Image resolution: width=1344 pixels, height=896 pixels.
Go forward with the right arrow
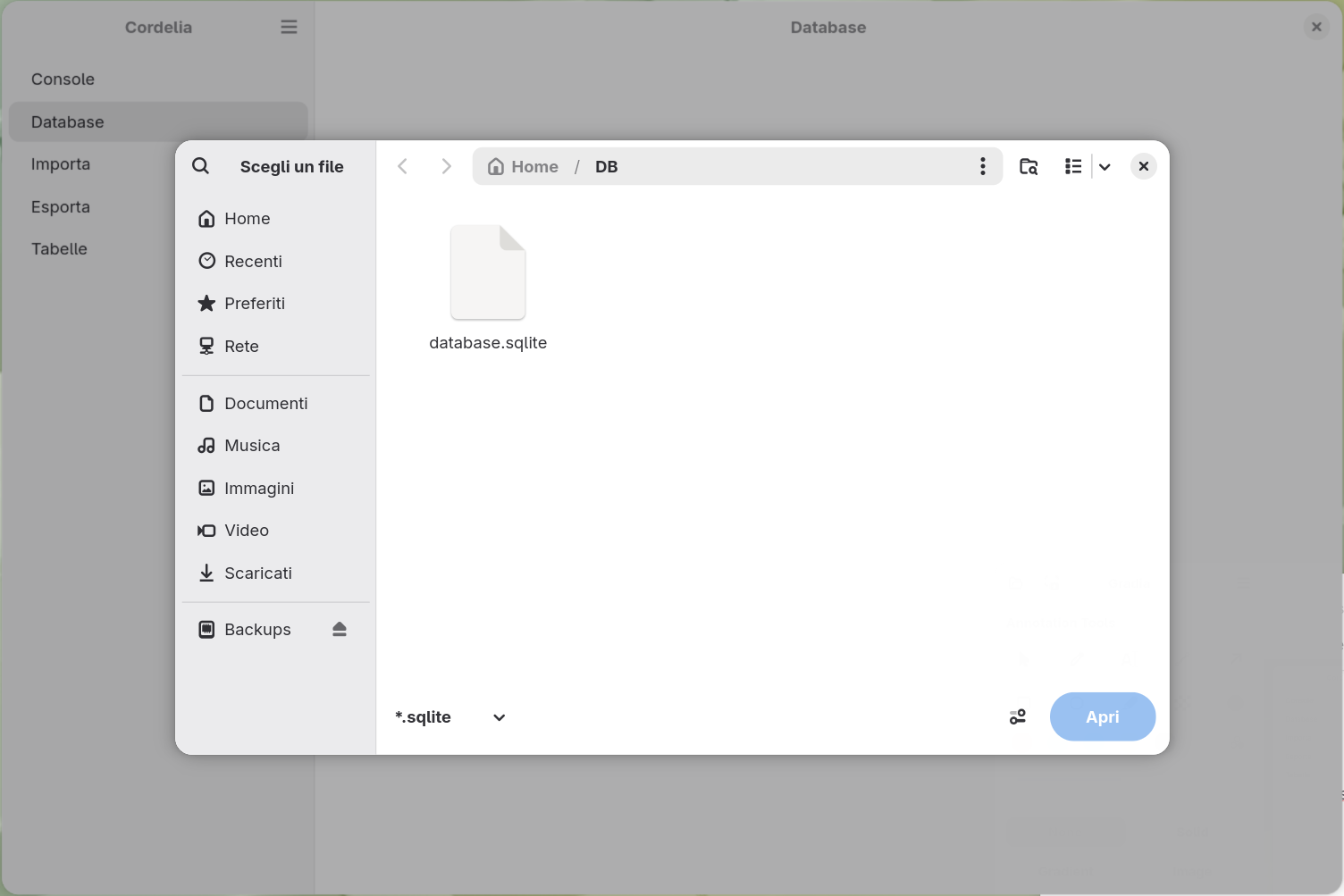[446, 166]
